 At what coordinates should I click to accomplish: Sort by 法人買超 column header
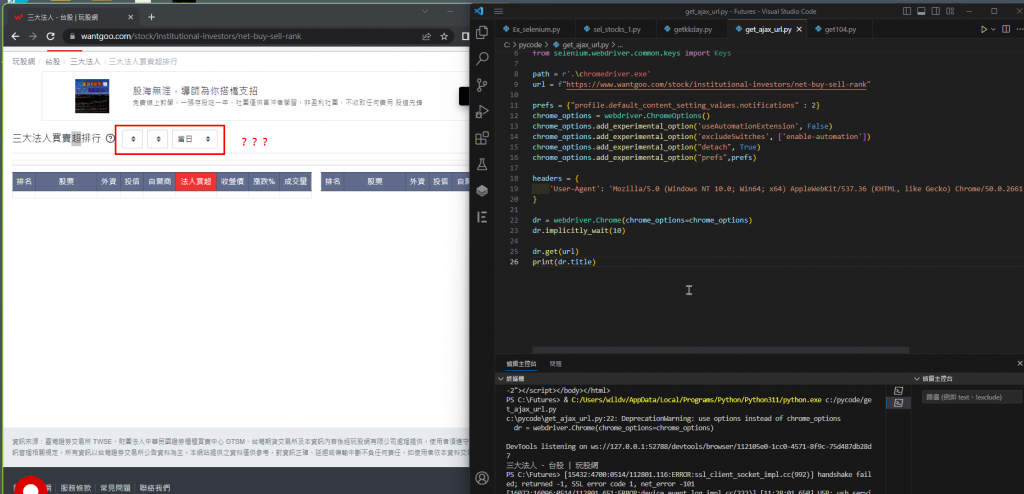pos(196,182)
